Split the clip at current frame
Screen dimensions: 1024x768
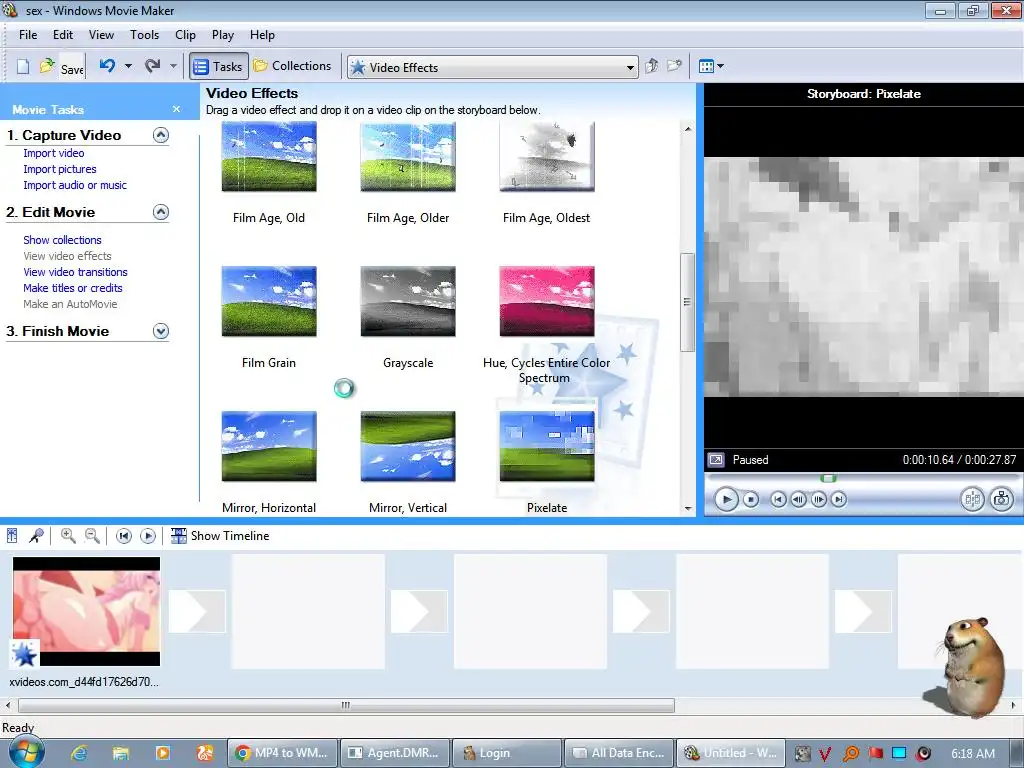[972, 500]
